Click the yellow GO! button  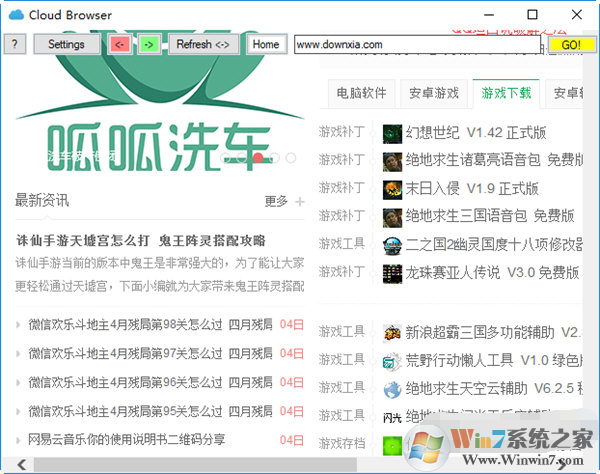pyautogui.click(x=571, y=45)
